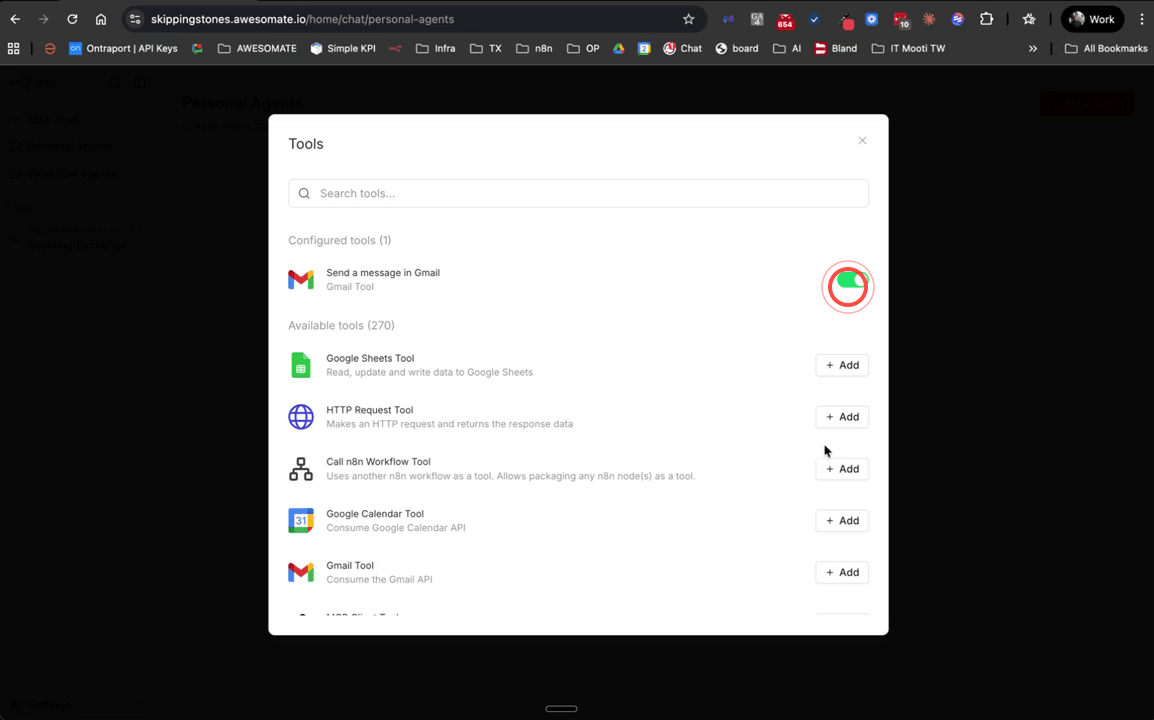Click the Gmail icon beside Send a message in Gmail

(x=301, y=279)
